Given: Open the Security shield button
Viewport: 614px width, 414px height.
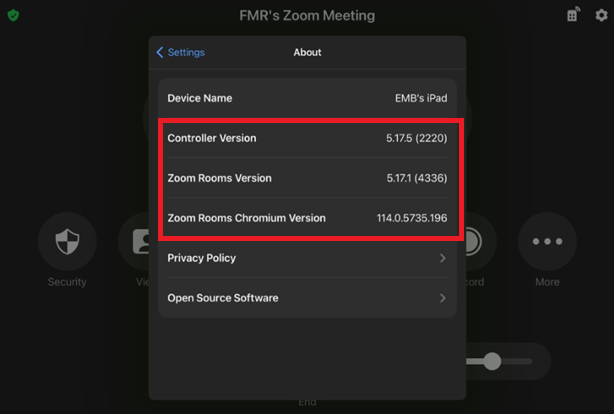Looking at the screenshot, I should (67, 241).
